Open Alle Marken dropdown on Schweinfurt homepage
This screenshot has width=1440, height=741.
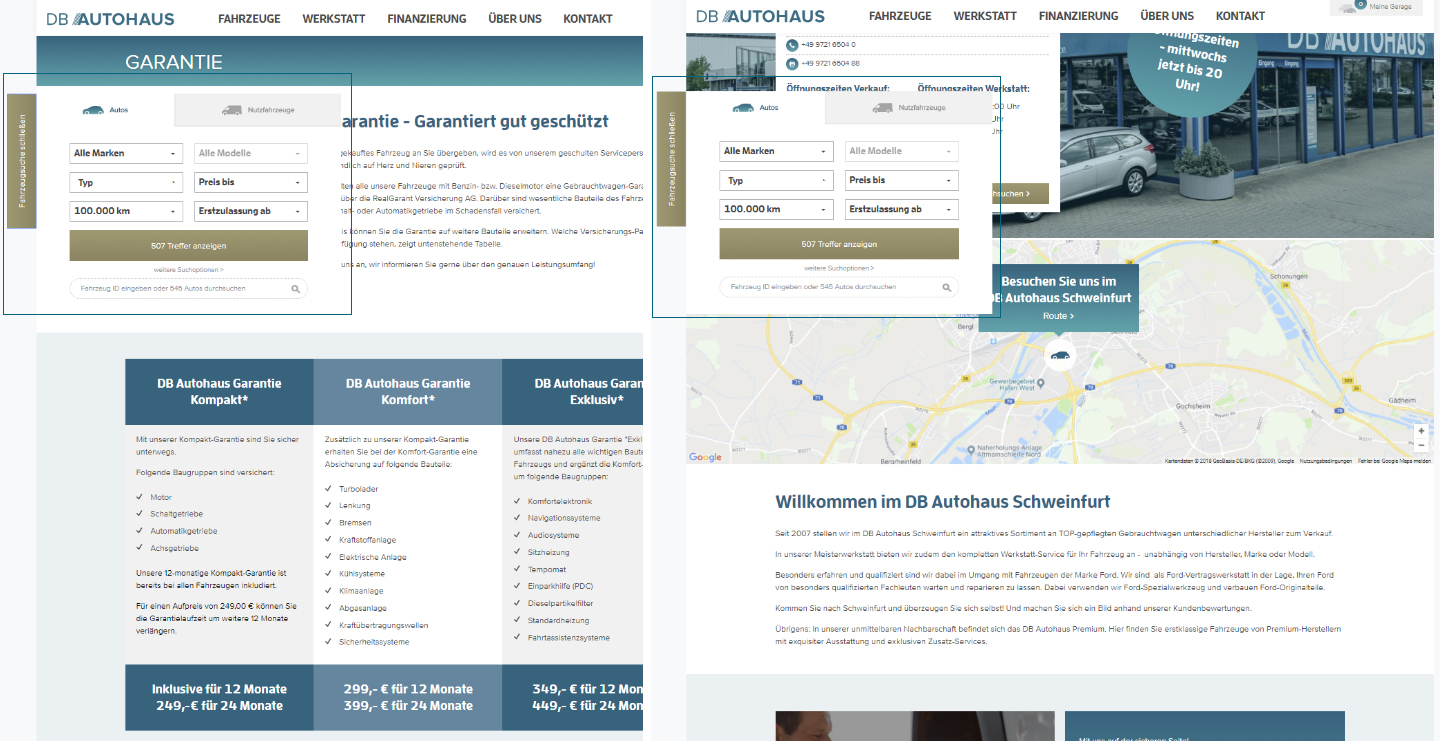click(776, 151)
